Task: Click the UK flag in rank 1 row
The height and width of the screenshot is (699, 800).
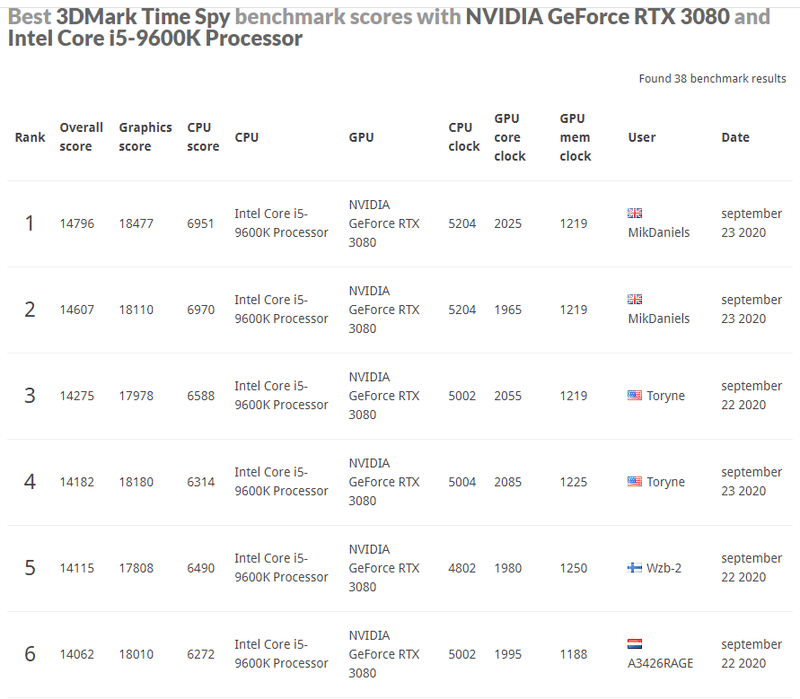Action: 634,213
